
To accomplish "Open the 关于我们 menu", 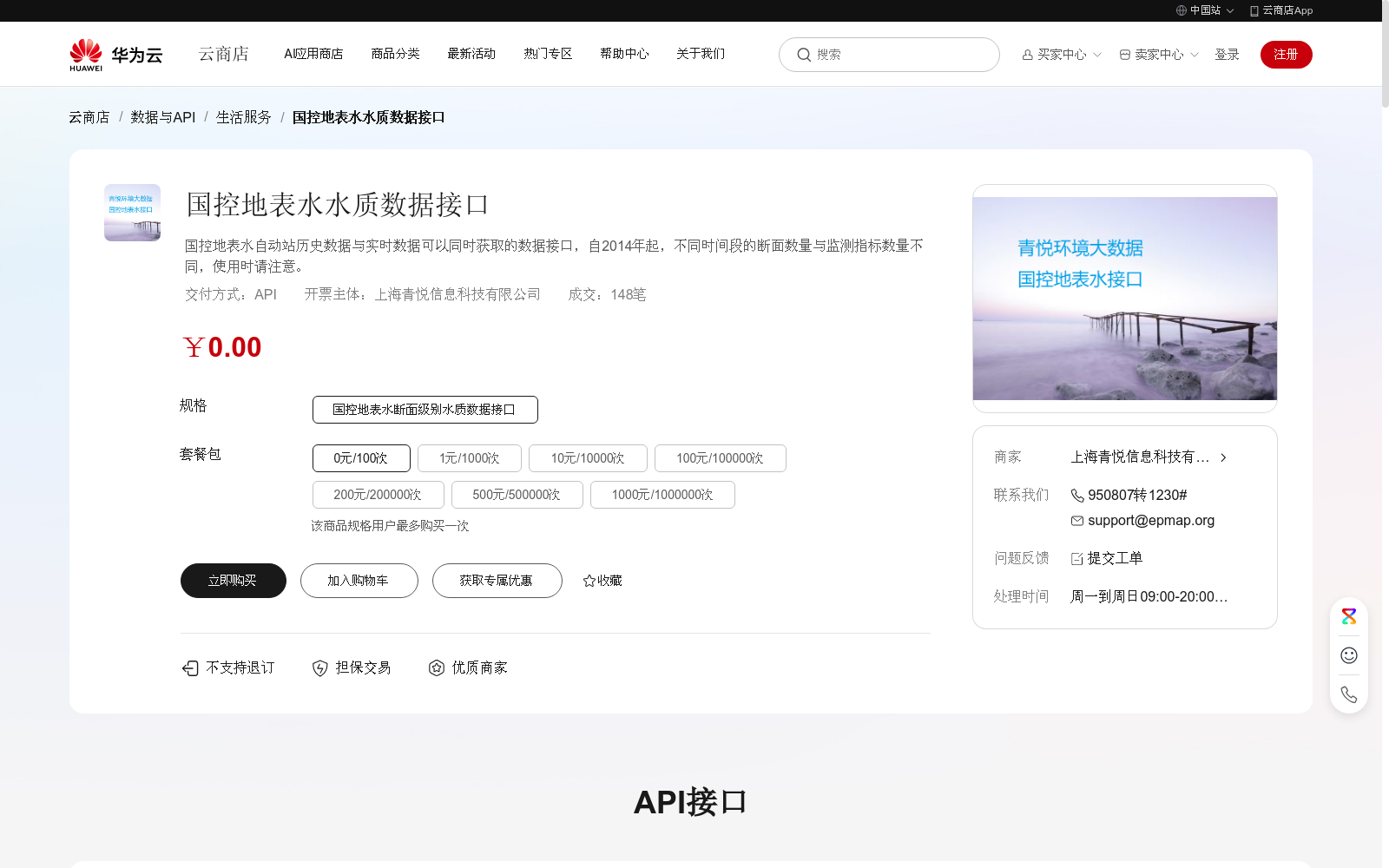I will point(701,54).
